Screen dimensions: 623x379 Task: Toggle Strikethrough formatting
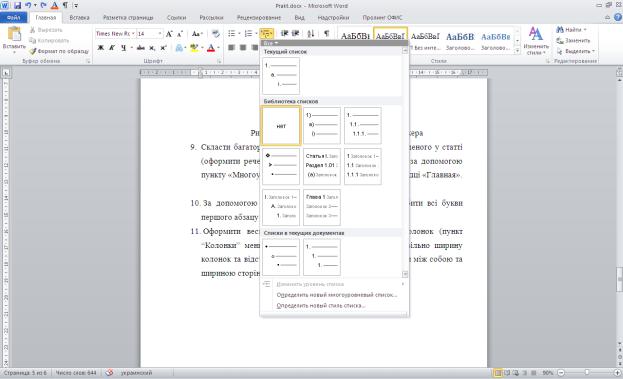(140, 48)
